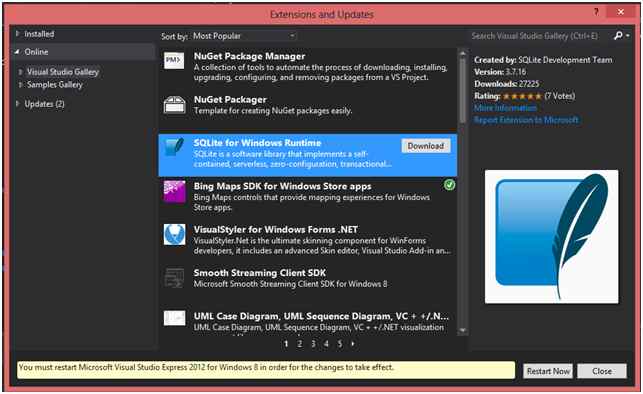This screenshot has width=643, height=394.
Task: Click the Close button
Action: click(602, 371)
